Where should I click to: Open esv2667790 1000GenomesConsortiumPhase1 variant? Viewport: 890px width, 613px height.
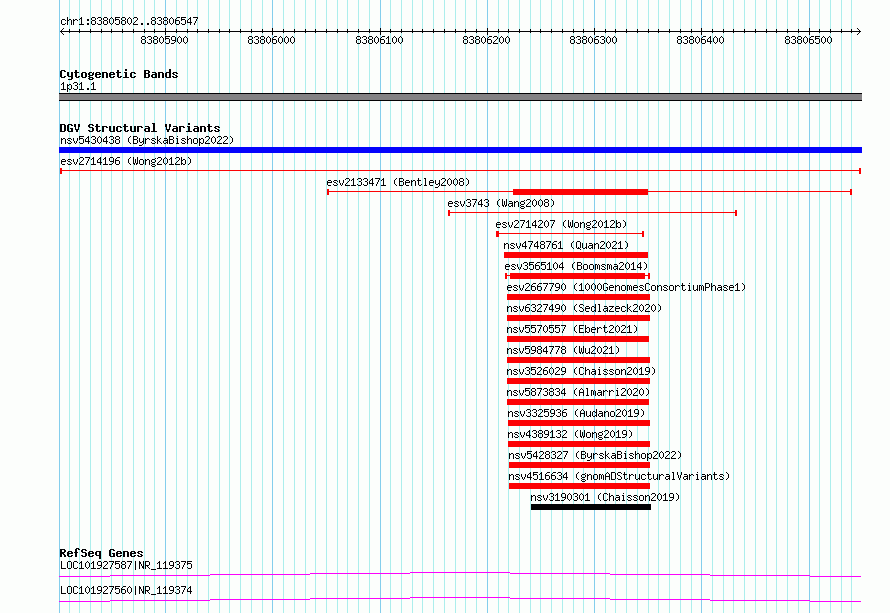626,287
